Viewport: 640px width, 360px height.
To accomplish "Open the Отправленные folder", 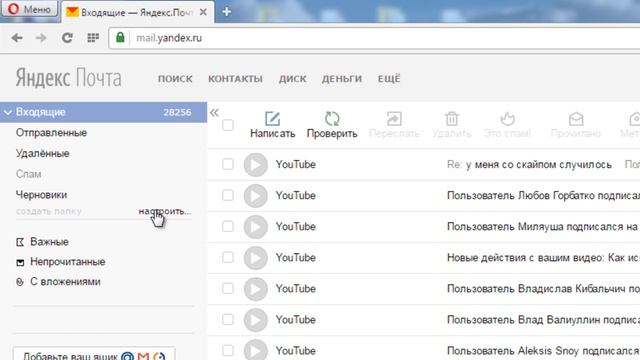I will click(51, 133).
